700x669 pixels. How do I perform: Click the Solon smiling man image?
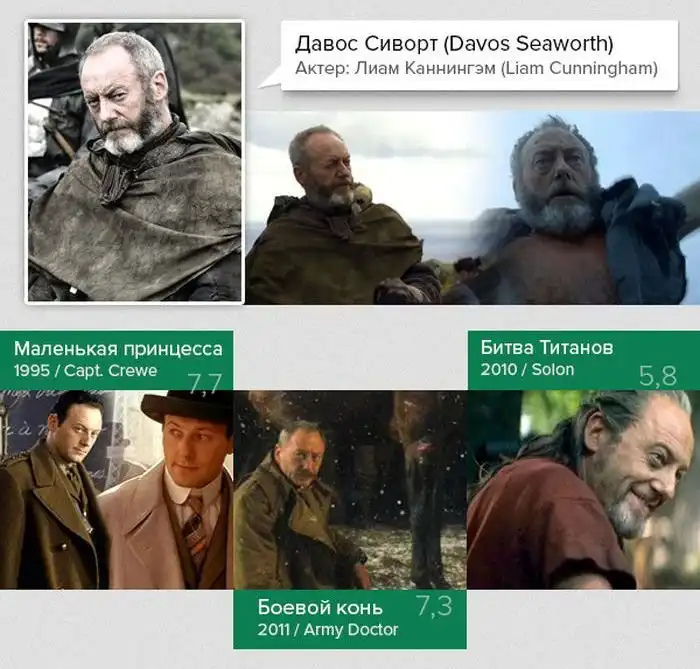583,489
